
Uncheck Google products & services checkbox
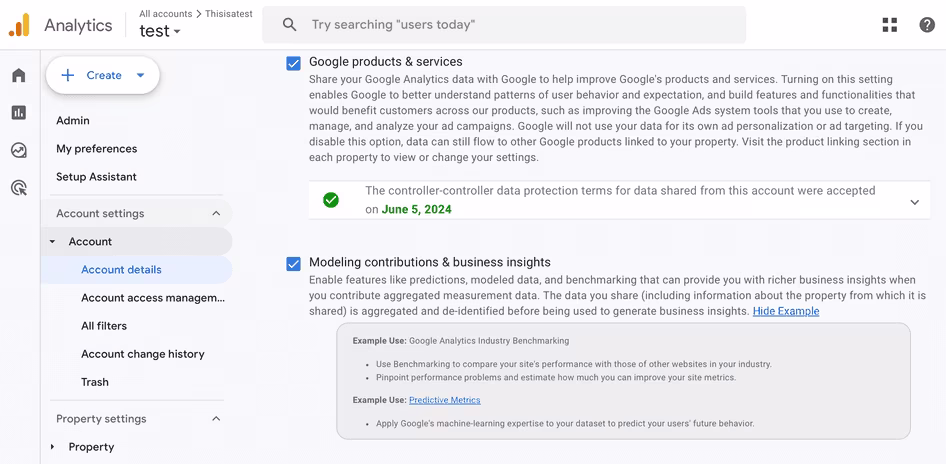(293, 63)
